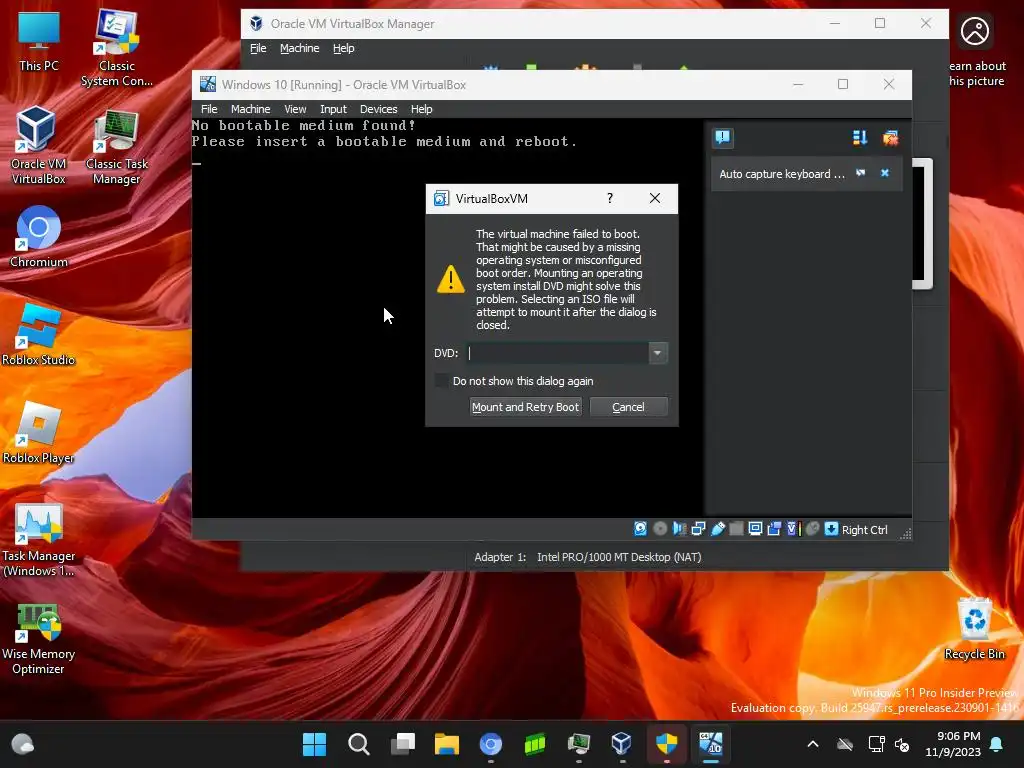1024x768 pixels.
Task: Show hidden tray icons chevron
Action: (813, 744)
